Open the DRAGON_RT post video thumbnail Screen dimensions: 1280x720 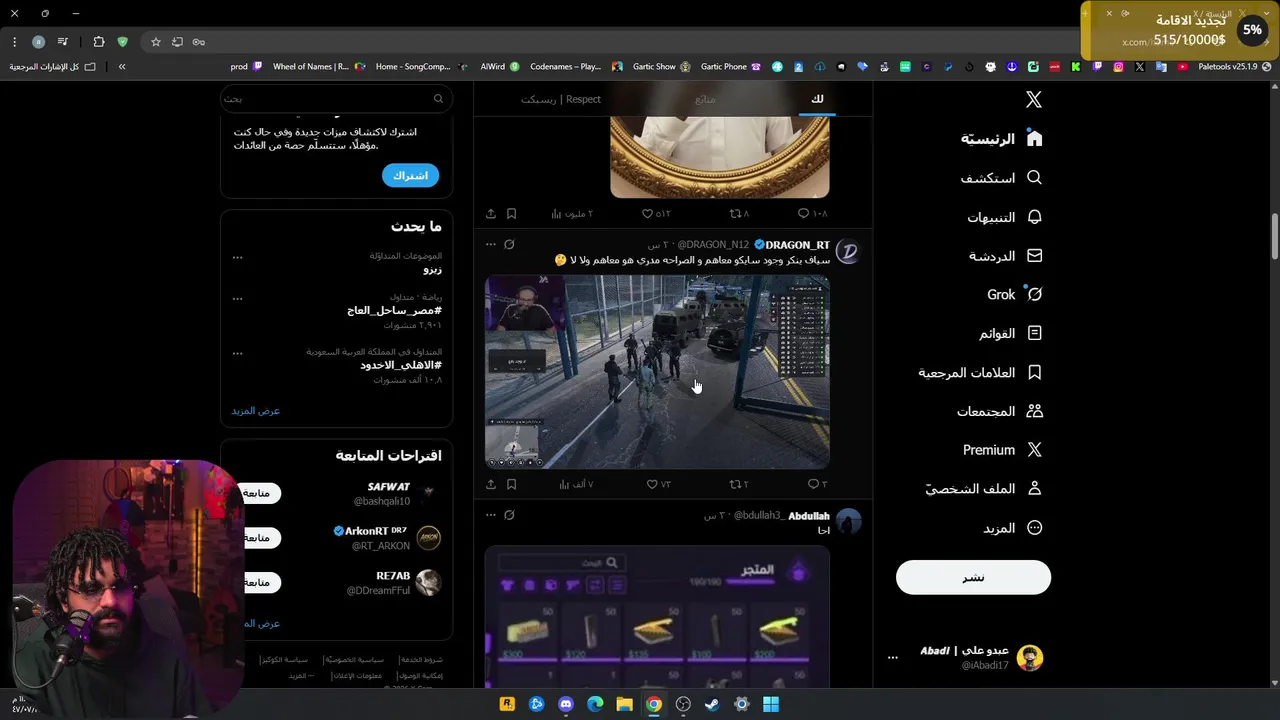[x=657, y=372]
